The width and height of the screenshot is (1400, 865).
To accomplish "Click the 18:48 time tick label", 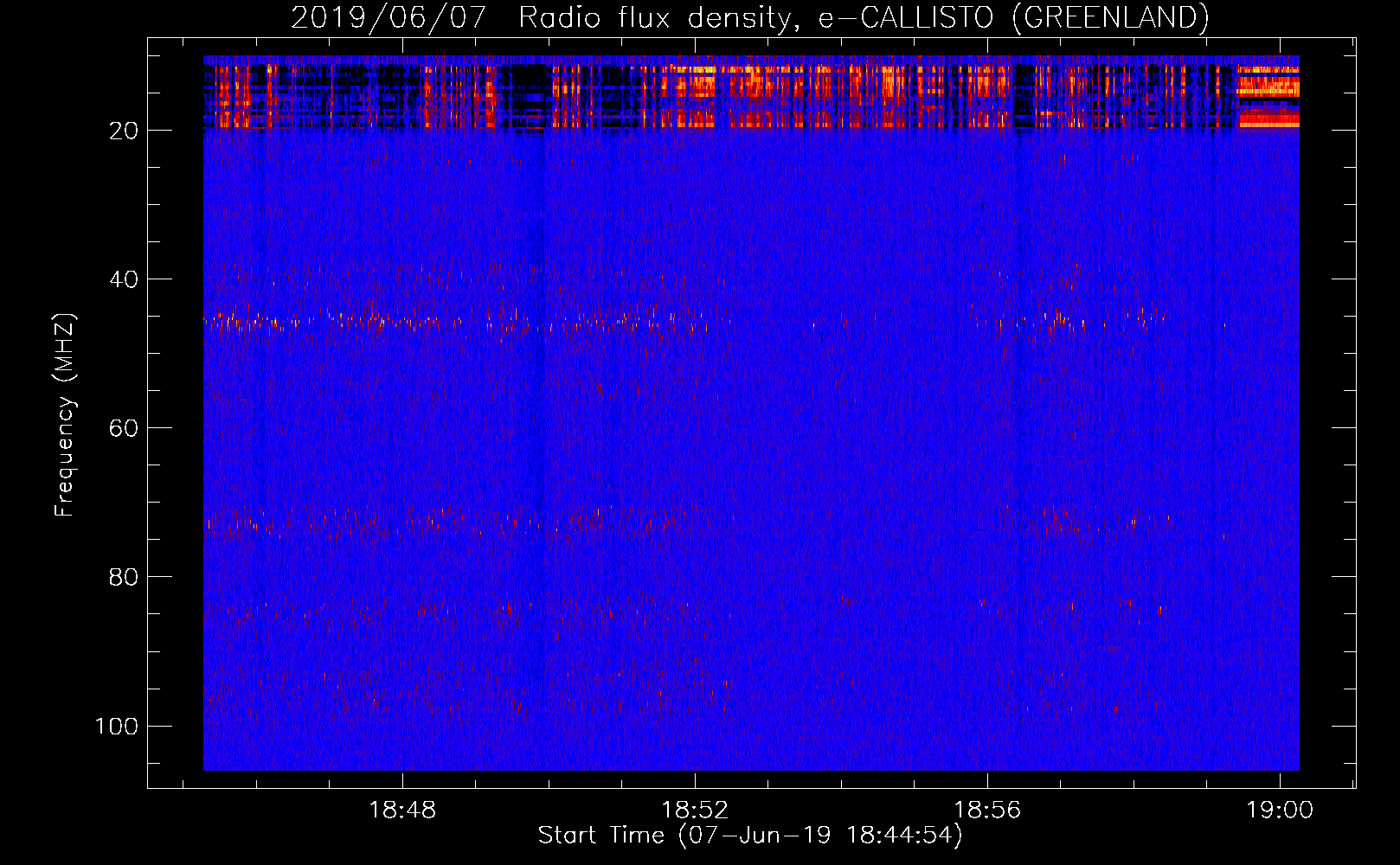I will (x=402, y=811).
